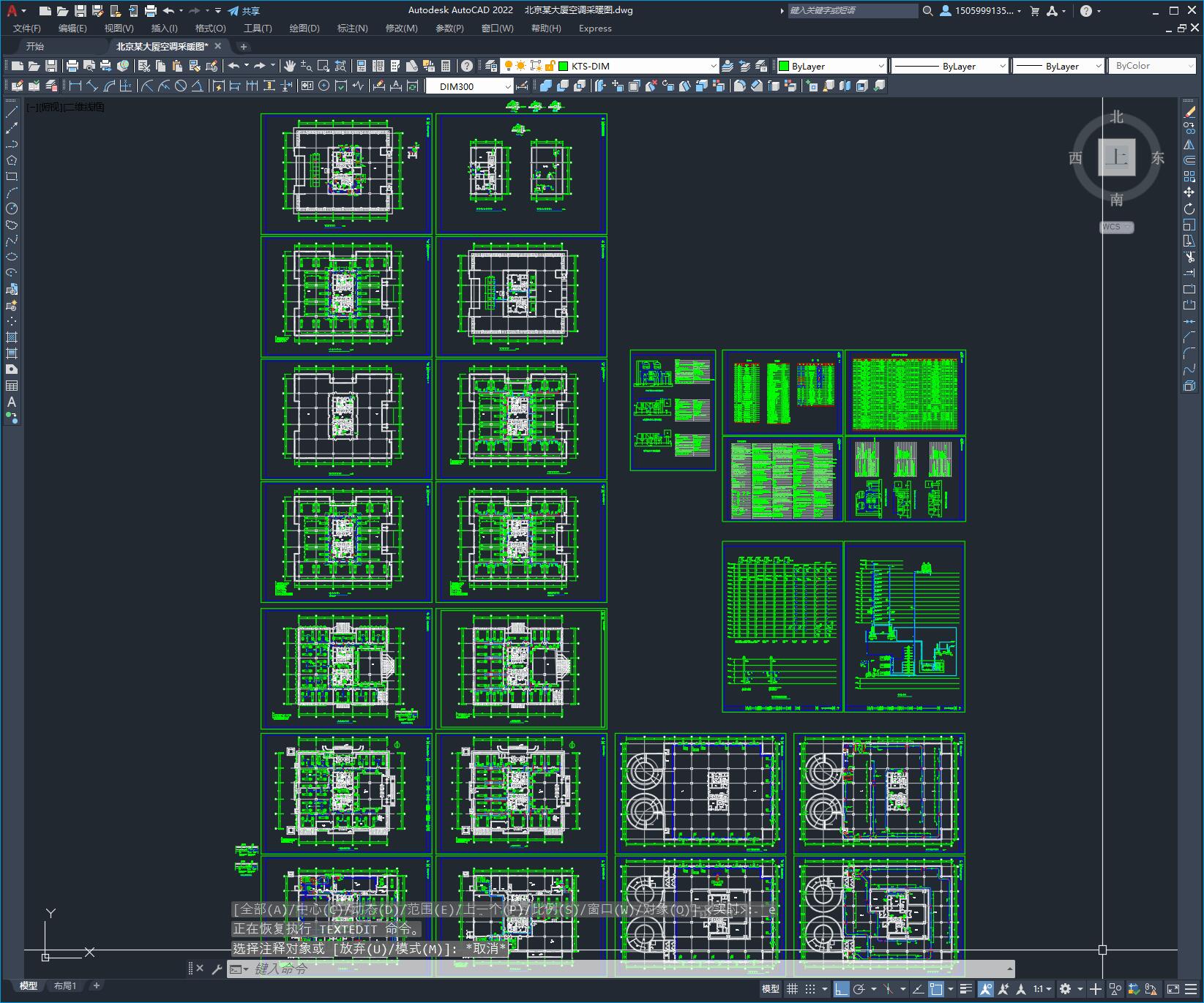The width and height of the screenshot is (1204, 1003).
Task: Toggle object snap tracking
Action: (x=918, y=989)
